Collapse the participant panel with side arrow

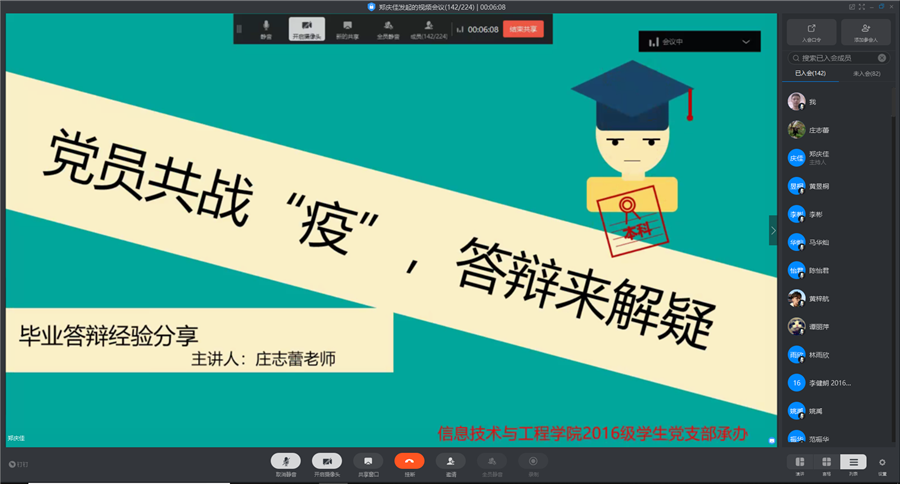(x=772, y=230)
